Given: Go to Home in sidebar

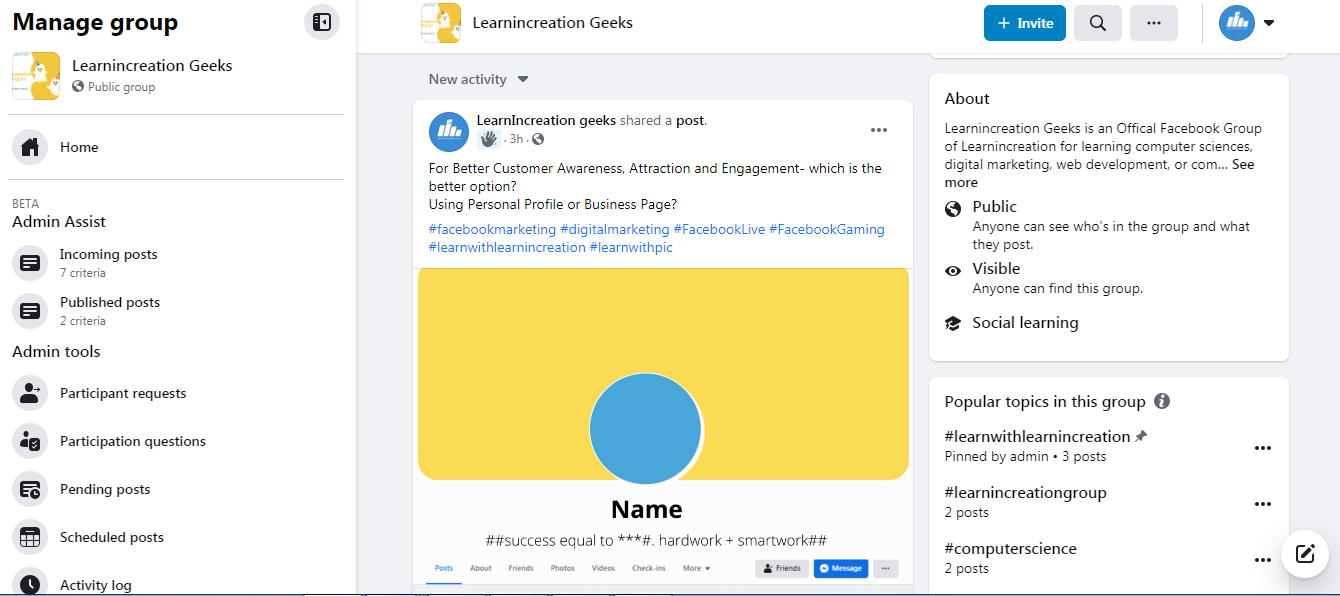Looking at the screenshot, I should [79, 147].
